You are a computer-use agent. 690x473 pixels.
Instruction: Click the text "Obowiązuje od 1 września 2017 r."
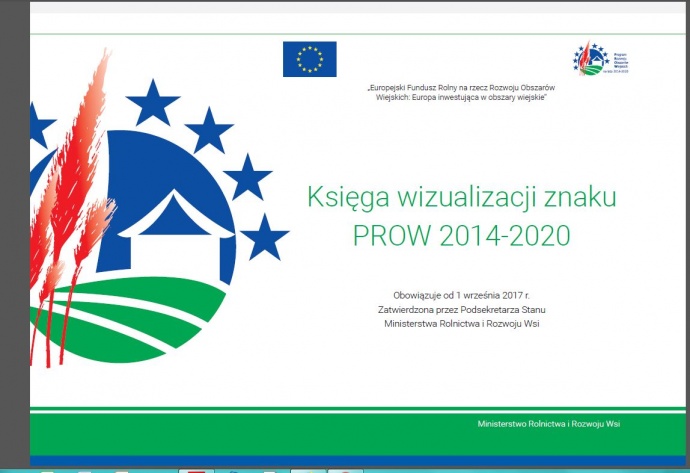(x=462, y=295)
